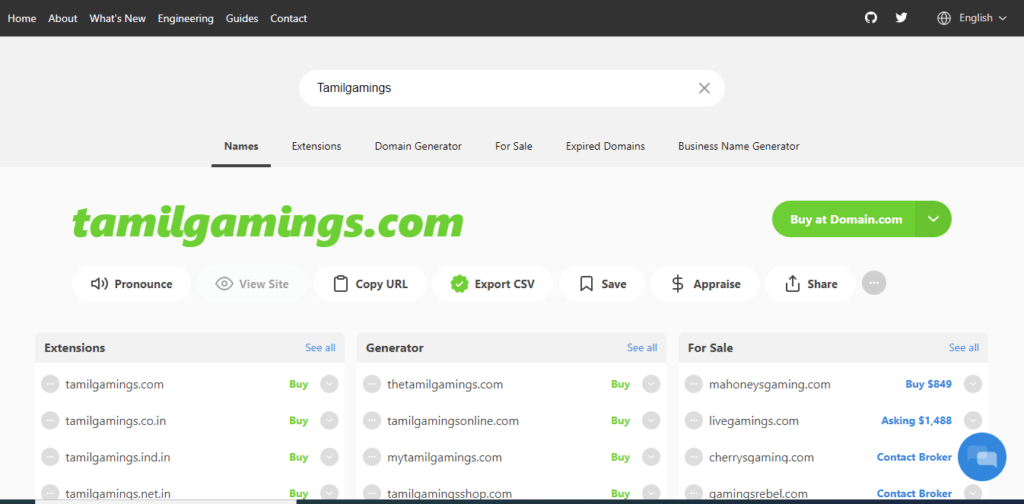Image resolution: width=1024 pixels, height=504 pixels.
Task: Click the dots icon beside mahoneysgaming.com
Action: tap(694, 384)
